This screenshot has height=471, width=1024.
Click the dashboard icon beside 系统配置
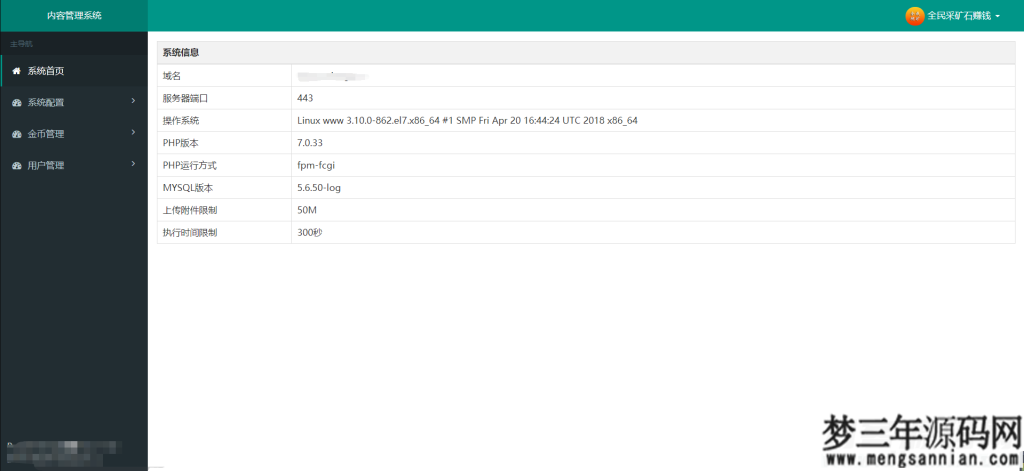[x=16, y=103]
